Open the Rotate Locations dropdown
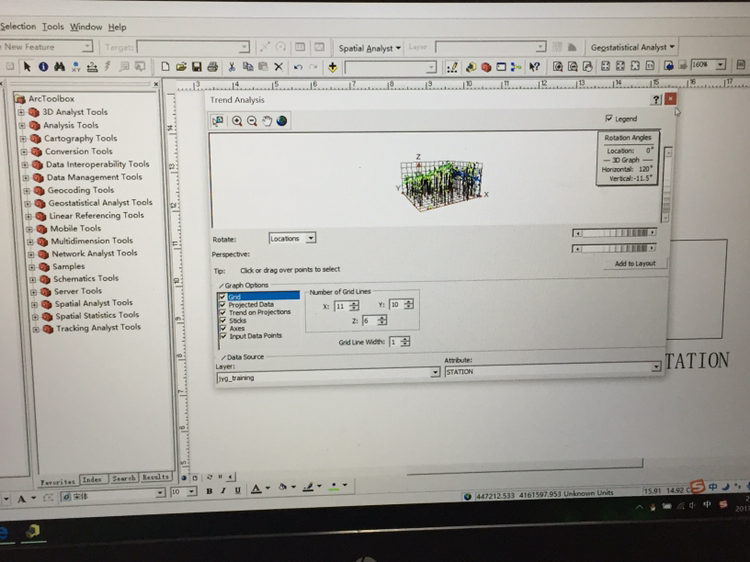The height and width of the screenshot is (562, 750). coord(310,238)
